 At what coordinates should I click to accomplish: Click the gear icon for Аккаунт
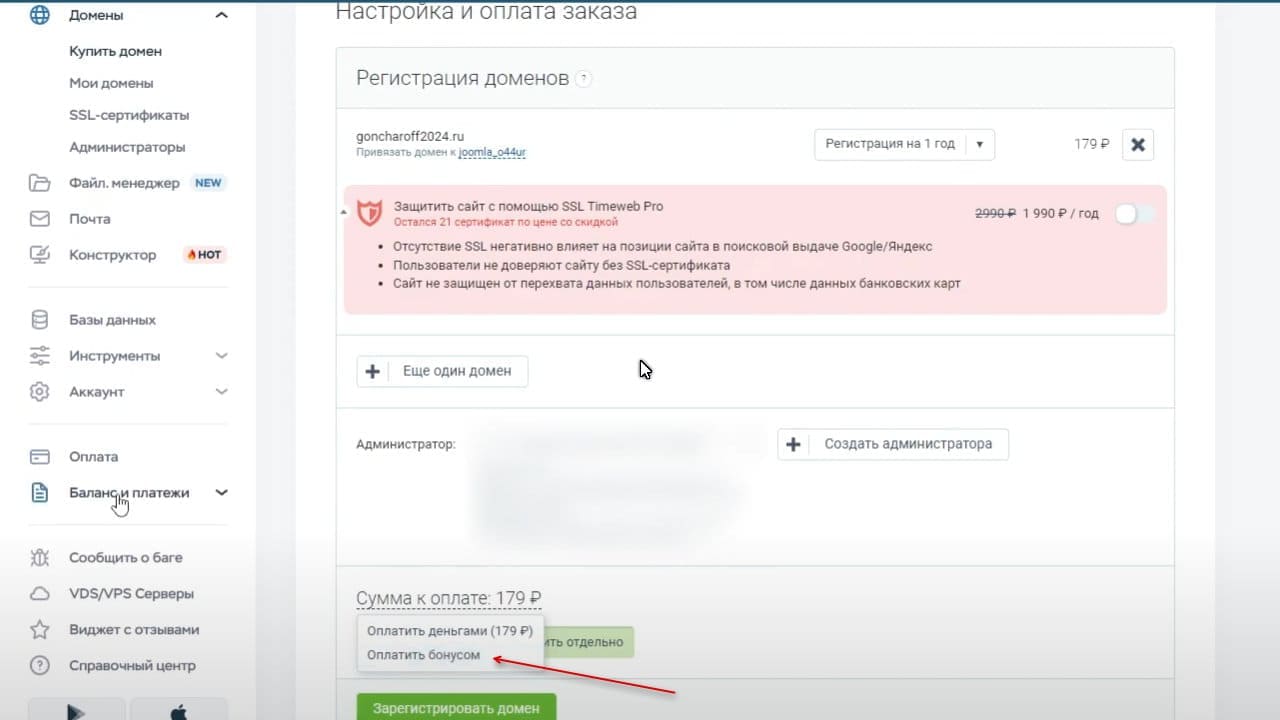point(40,392)
